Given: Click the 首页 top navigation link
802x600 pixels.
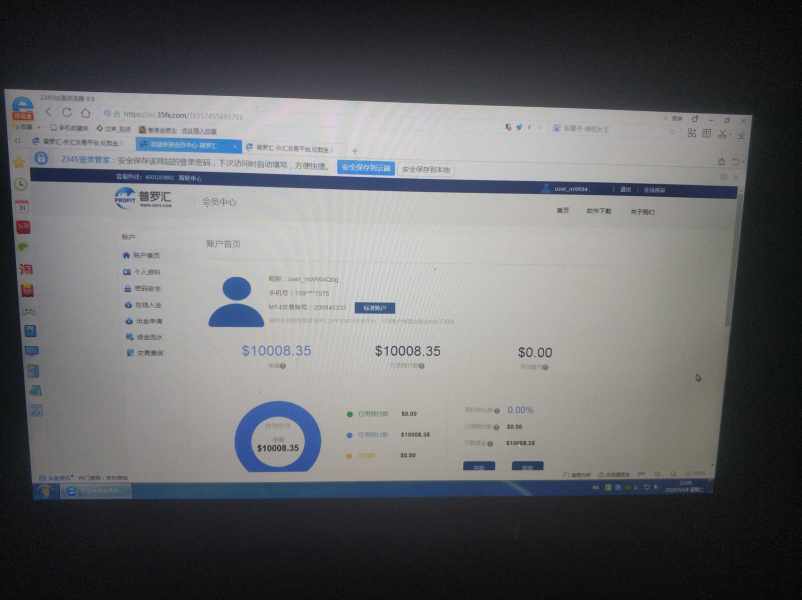Looking at the screenshot, I should coord(563,210).
